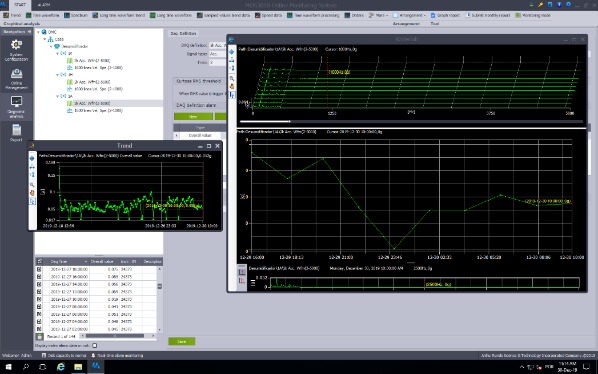Click the vertical scrollbar thumb of data table

159,286
